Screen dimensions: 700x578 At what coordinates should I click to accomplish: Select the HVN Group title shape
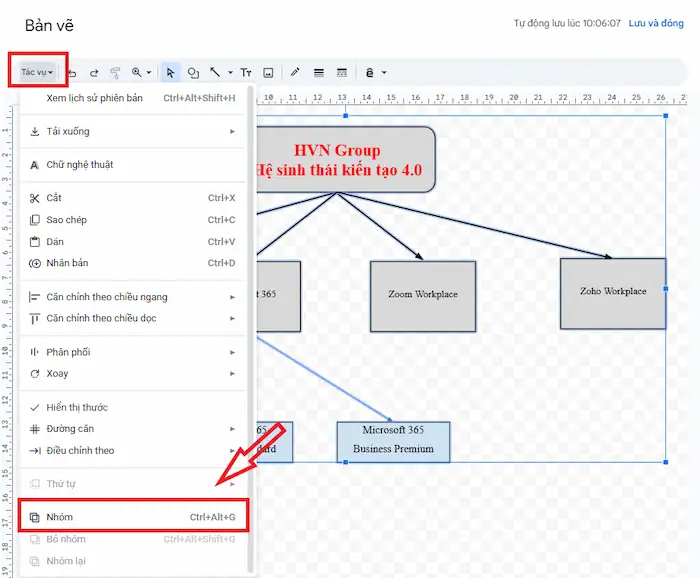[x=346, y=159]
